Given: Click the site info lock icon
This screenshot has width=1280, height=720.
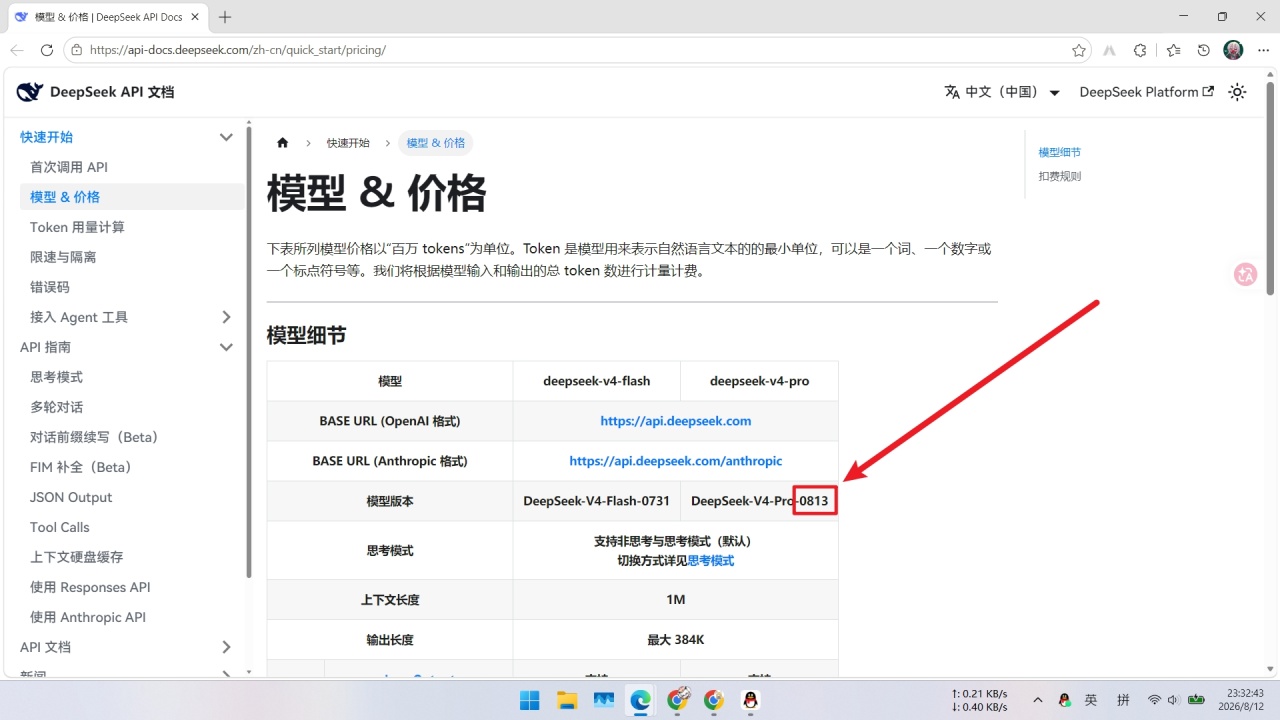Looking at the screenshot, I should (x=77, y=50).
